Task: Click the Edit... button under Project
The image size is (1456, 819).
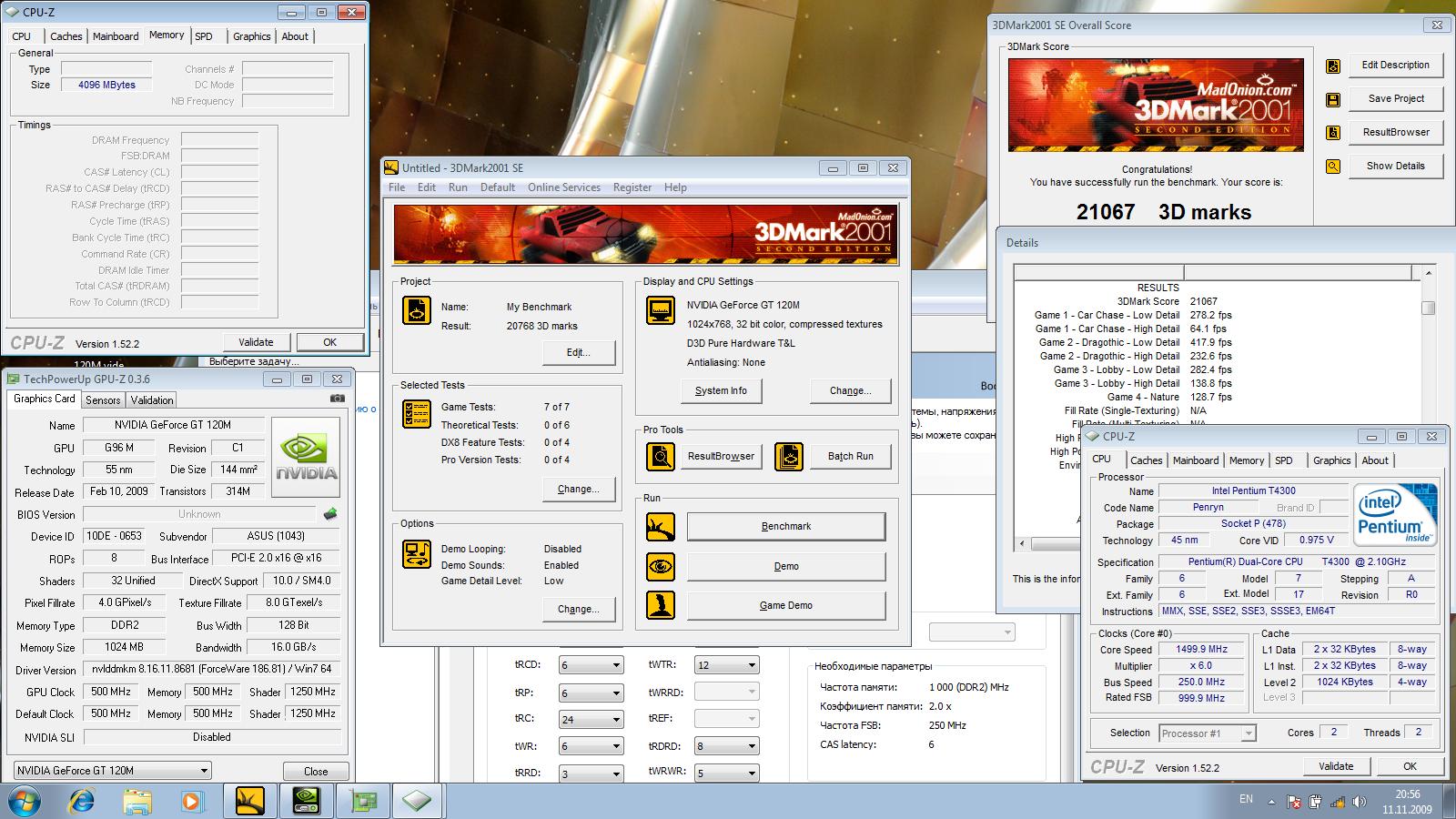Action: coord(579,352)
